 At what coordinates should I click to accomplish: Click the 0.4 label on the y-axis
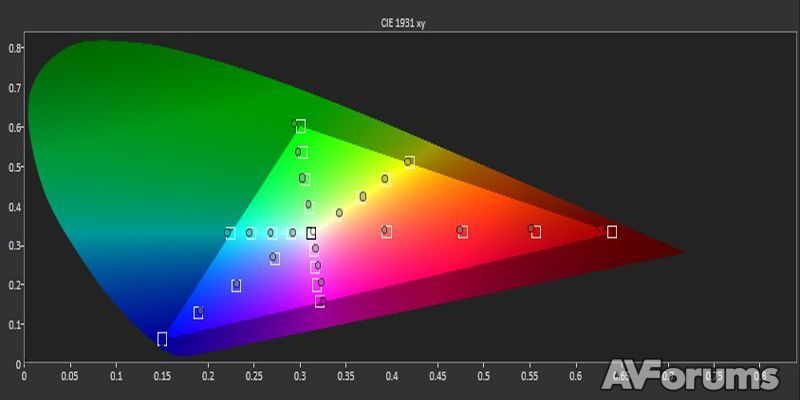click(x=15, y=206)
